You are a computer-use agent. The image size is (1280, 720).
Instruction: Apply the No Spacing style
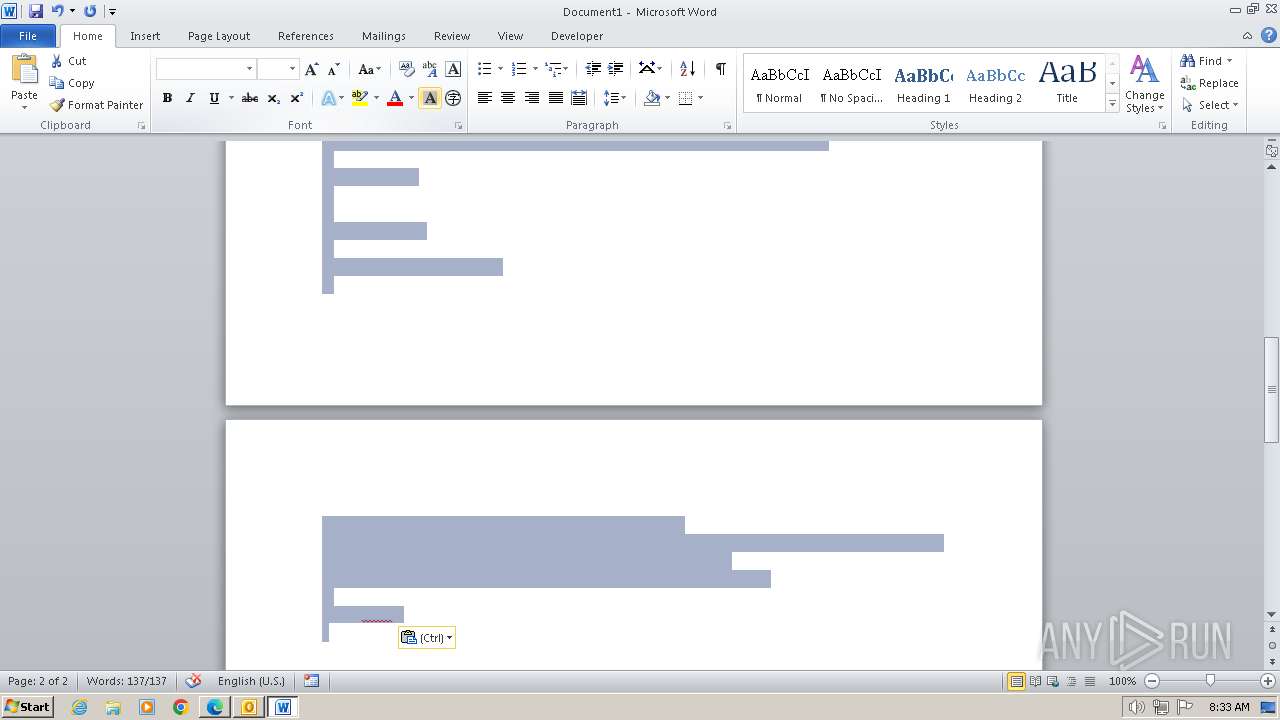[x=851, y=84]
